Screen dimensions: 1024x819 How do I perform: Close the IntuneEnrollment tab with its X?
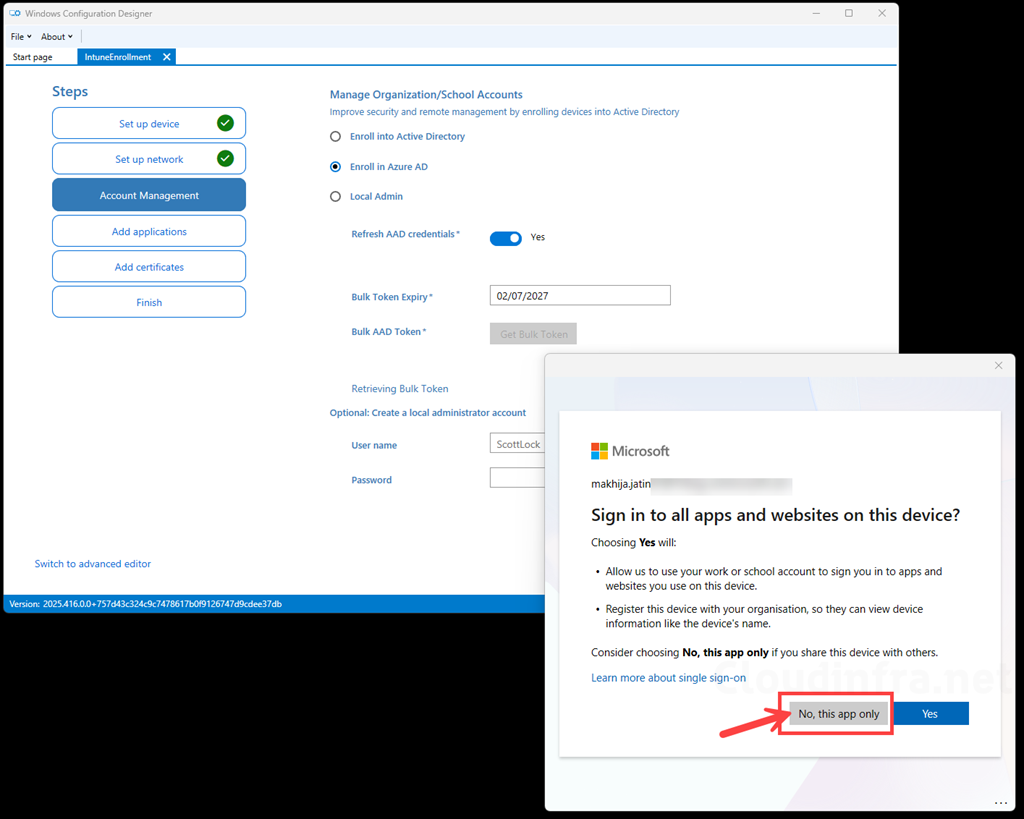(167, 57)
